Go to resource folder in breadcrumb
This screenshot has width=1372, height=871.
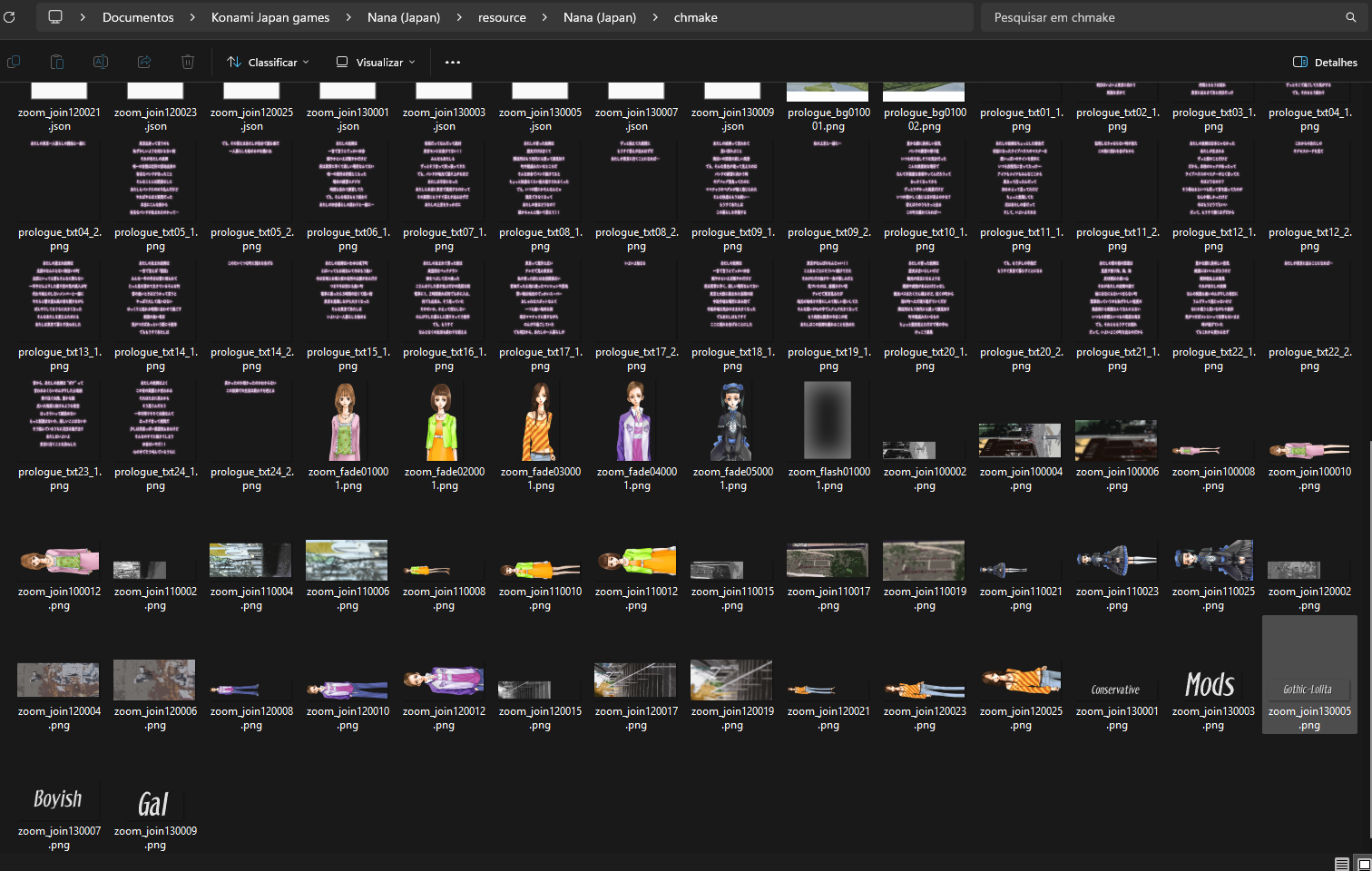[502, 17]
